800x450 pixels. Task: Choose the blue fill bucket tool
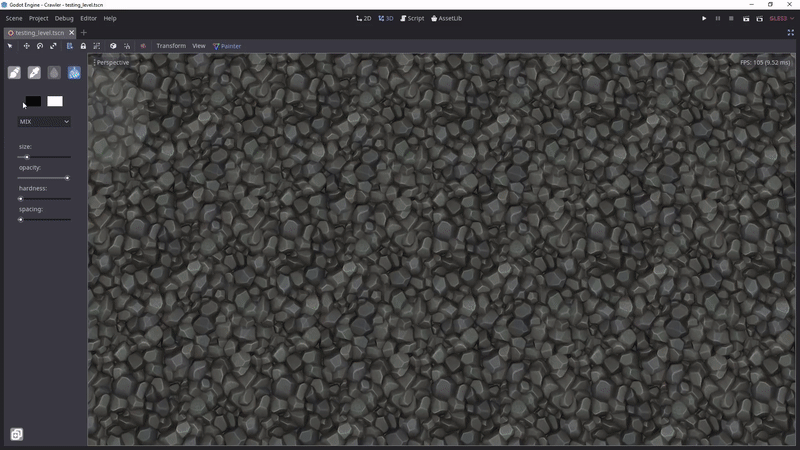point(74,73)
